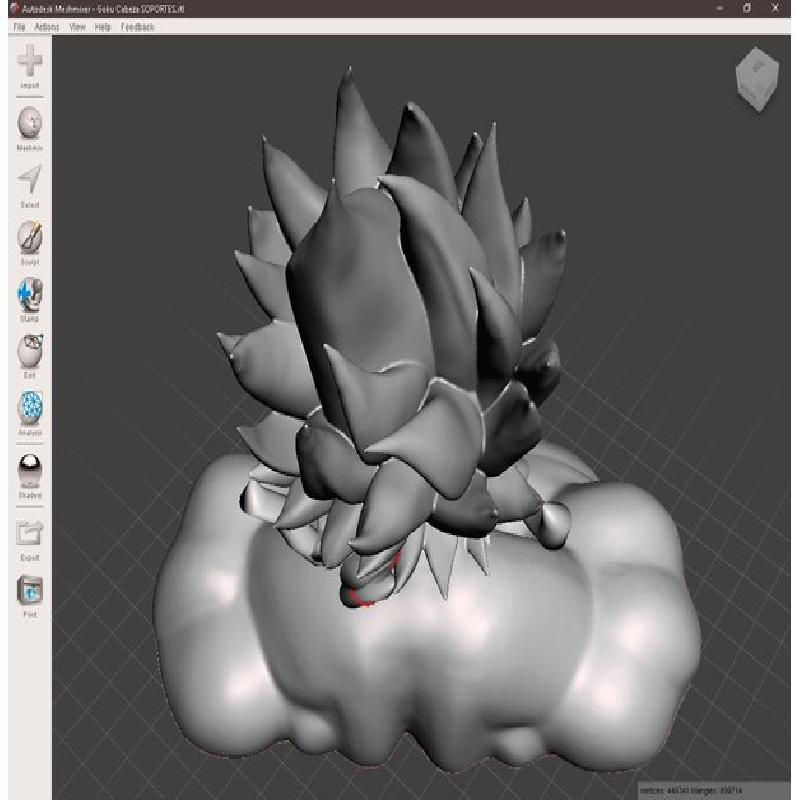Close the Meshmixer window
This screenshot has height=800, width=800.
[775, 8]
